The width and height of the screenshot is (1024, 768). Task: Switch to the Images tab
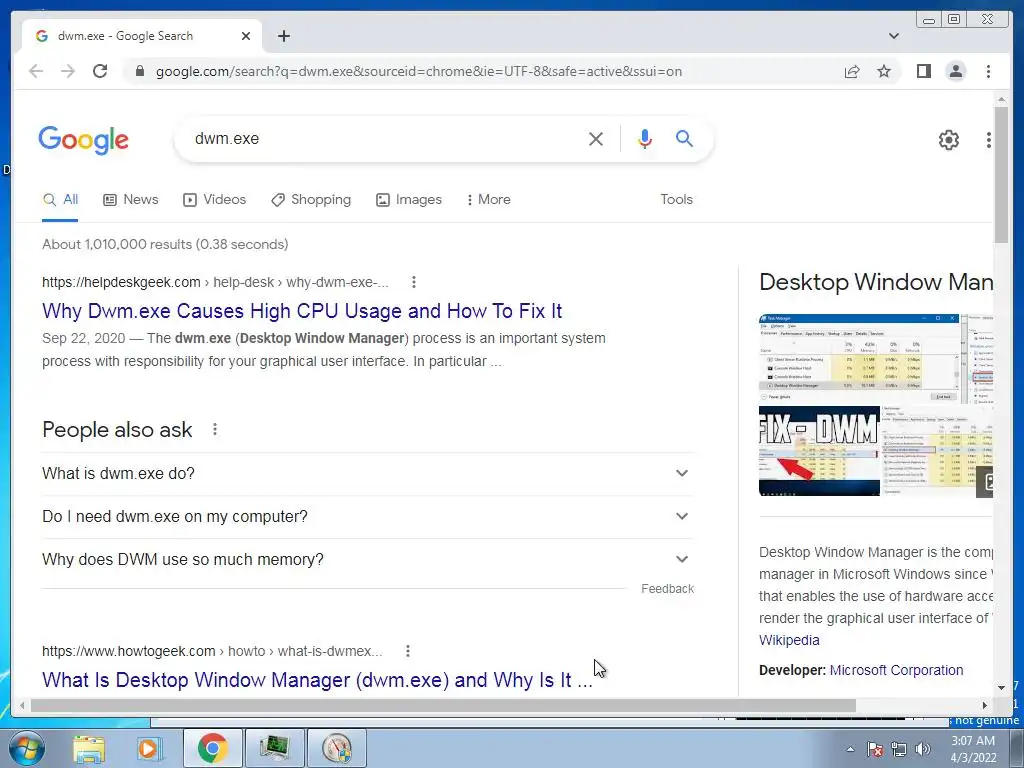409,200
